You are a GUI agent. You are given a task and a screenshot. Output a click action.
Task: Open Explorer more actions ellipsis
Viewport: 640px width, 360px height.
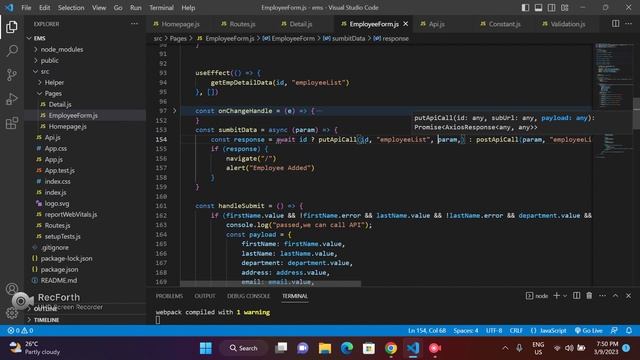(x=134, y=24)
